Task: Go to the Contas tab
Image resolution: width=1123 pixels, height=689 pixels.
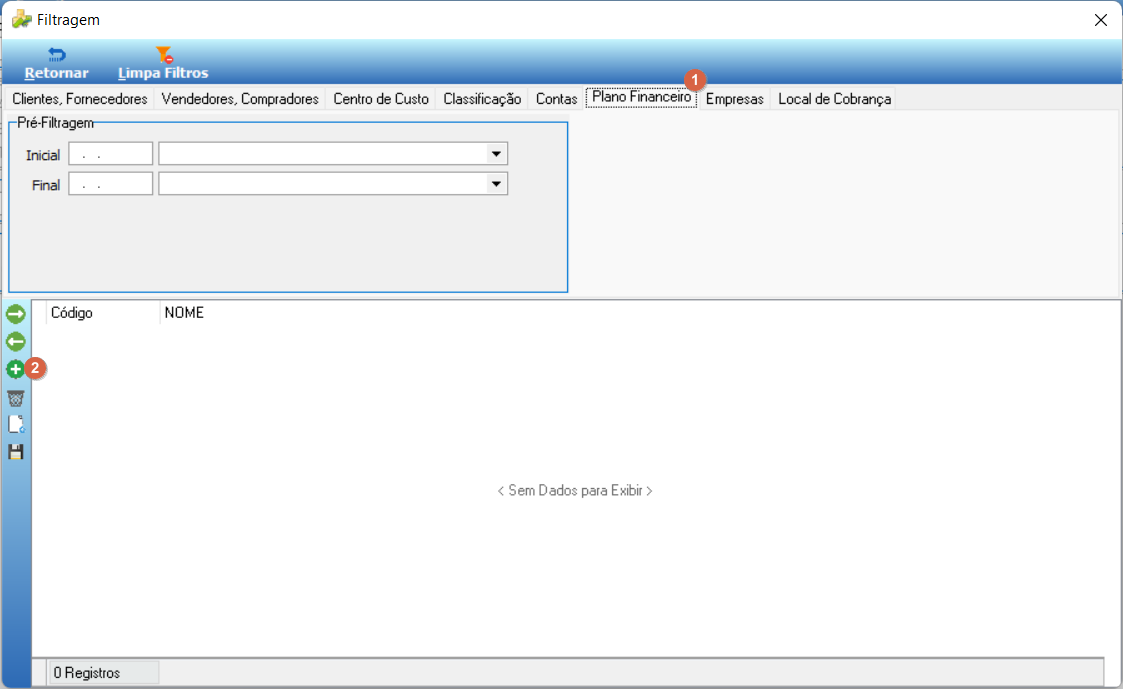Action: coord(556,99)
